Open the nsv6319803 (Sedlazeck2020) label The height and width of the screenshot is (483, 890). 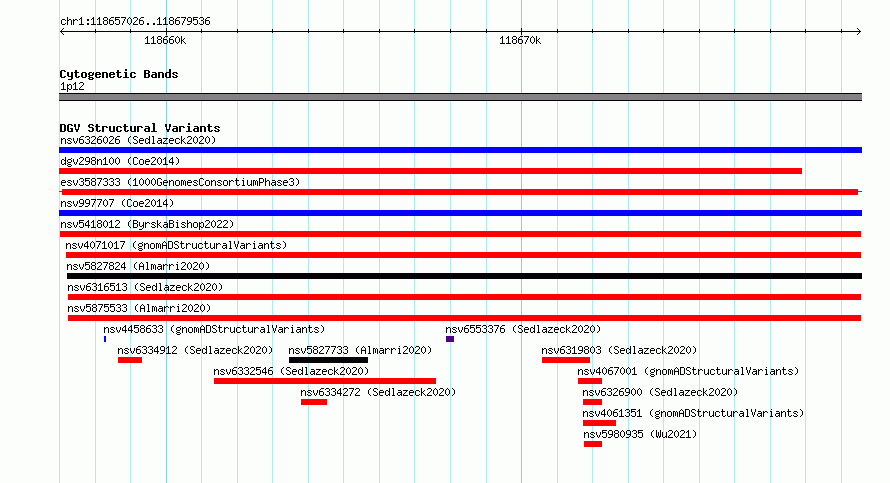pos(619,350)
